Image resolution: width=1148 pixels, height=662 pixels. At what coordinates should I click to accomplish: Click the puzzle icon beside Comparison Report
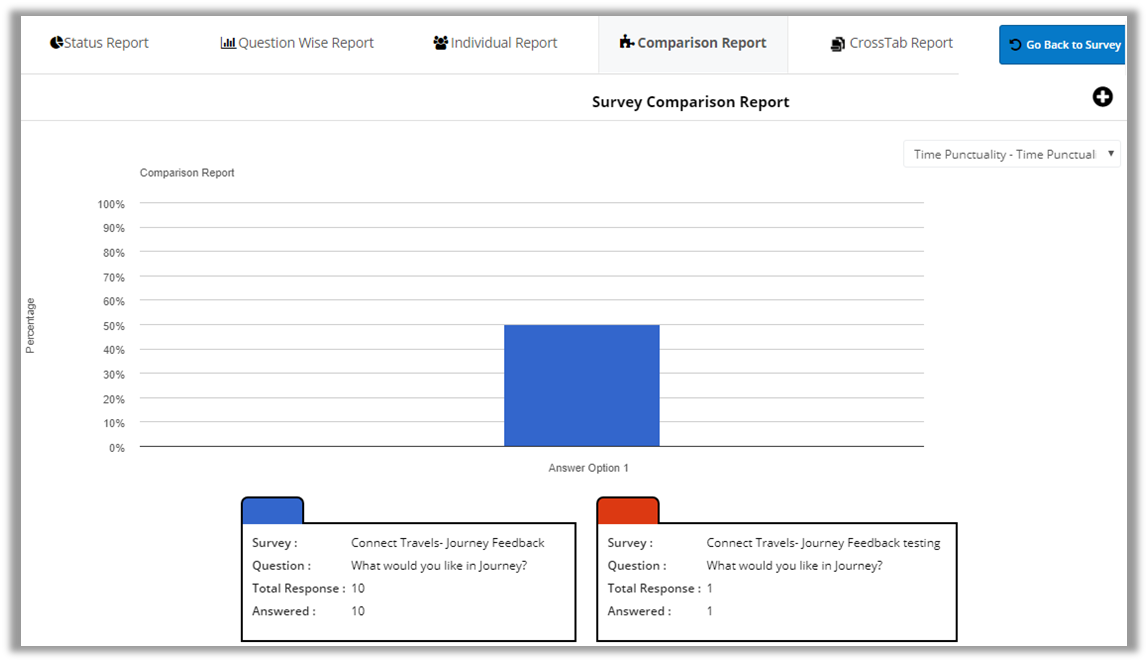[627, 42]
